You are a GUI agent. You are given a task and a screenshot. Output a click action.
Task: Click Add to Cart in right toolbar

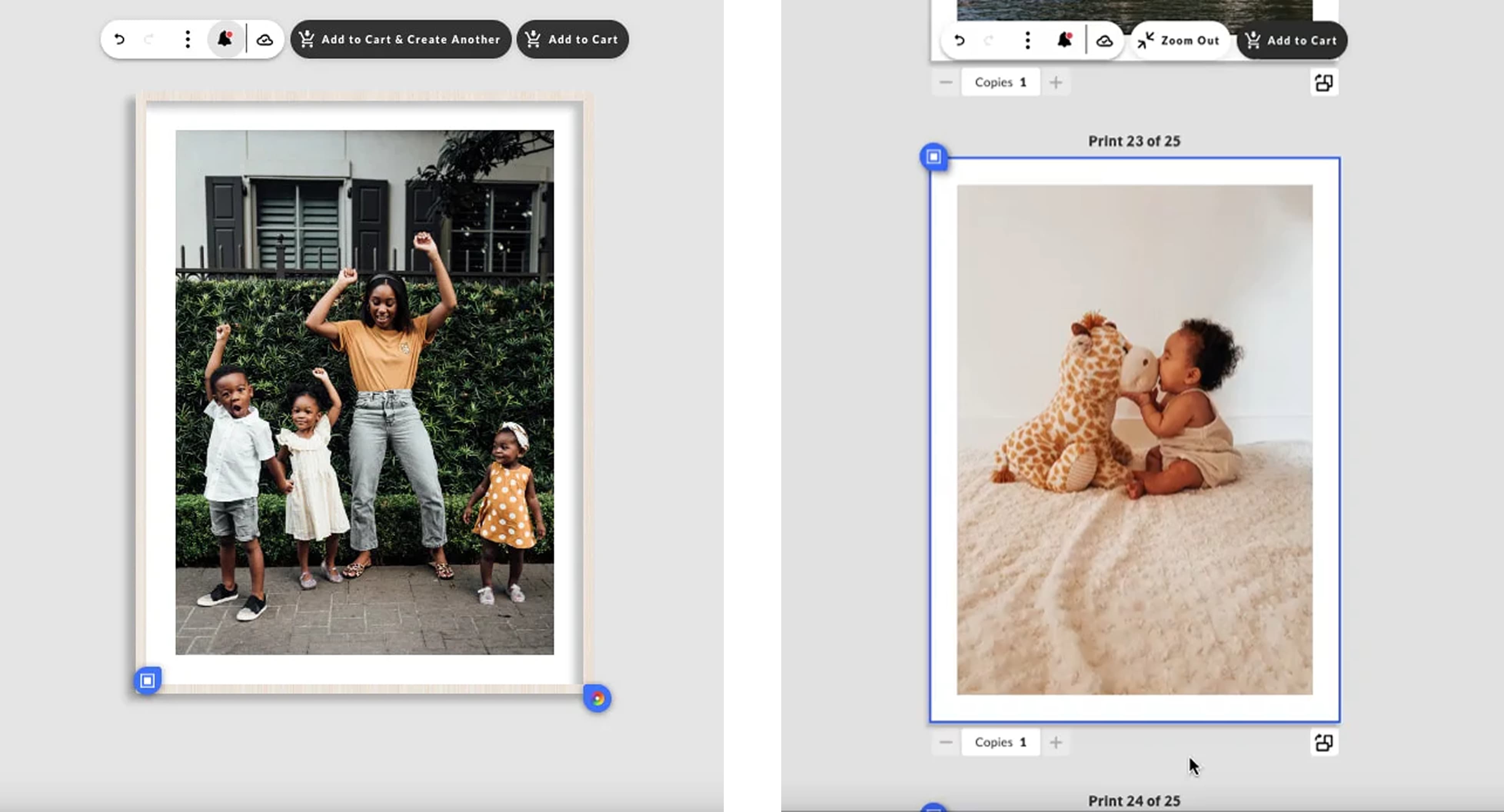pyautogui.click(x=1291, y=41)
